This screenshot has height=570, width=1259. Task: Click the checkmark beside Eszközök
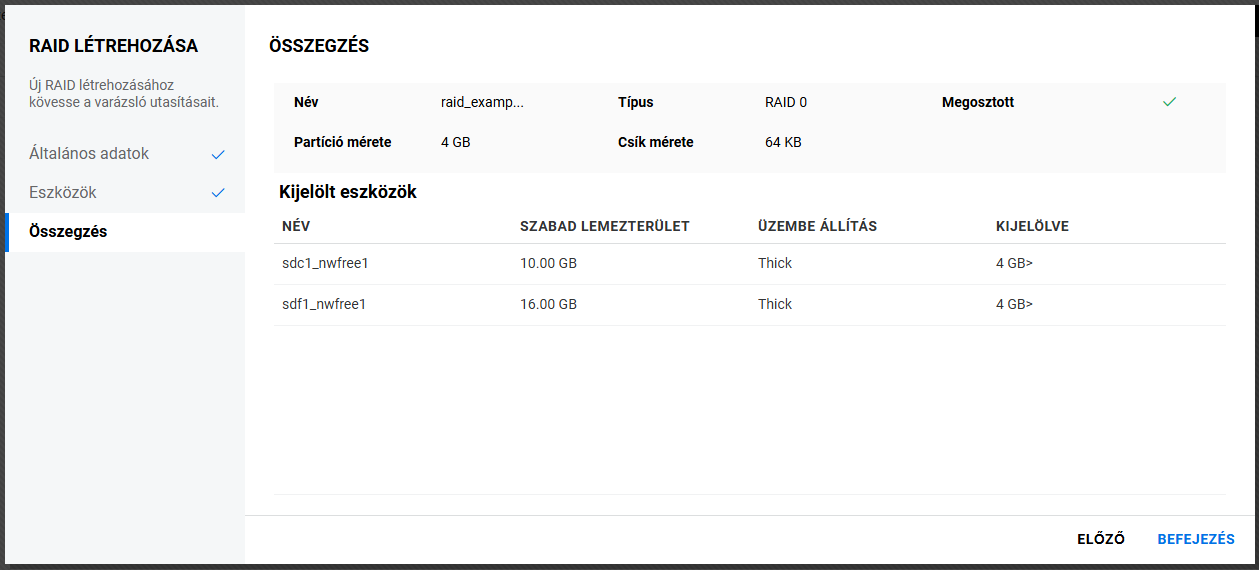point(219,193)
